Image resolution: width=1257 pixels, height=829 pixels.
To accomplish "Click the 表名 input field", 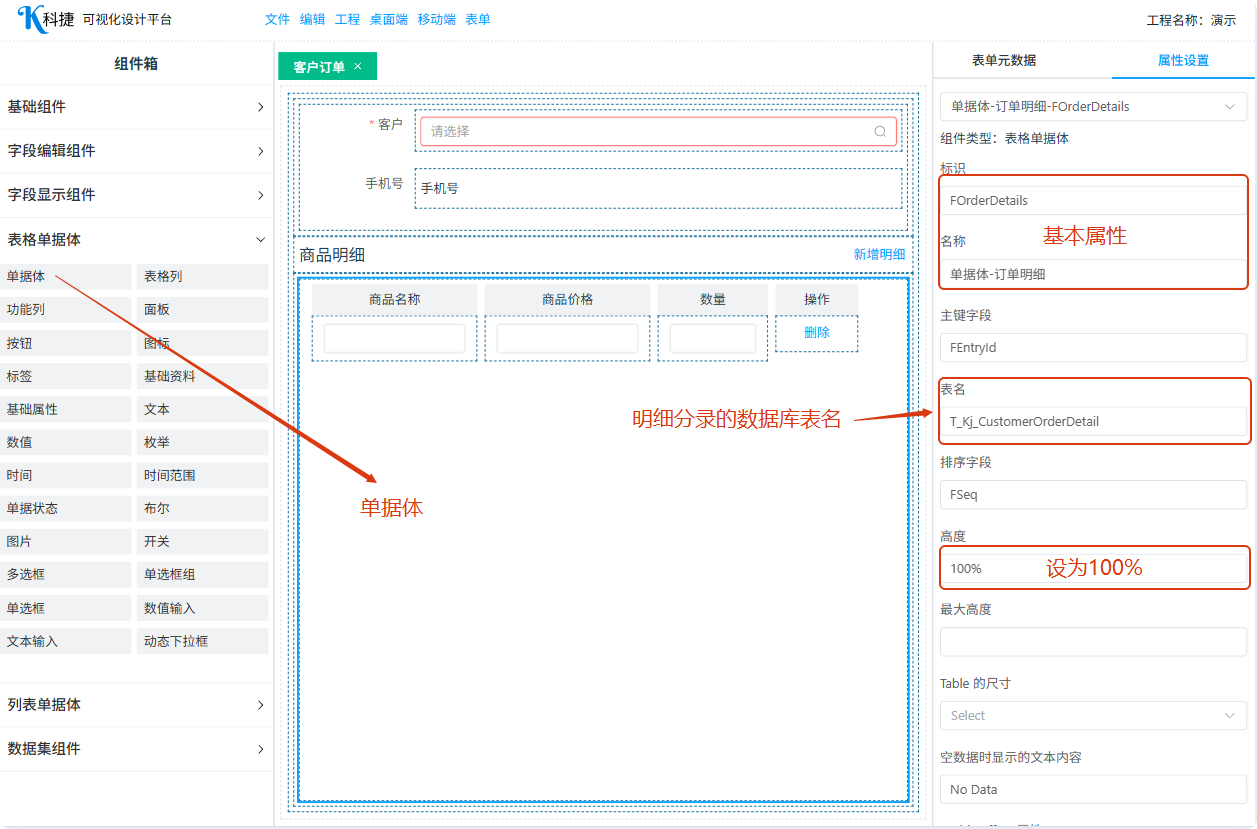I will tap(1092, 421).
